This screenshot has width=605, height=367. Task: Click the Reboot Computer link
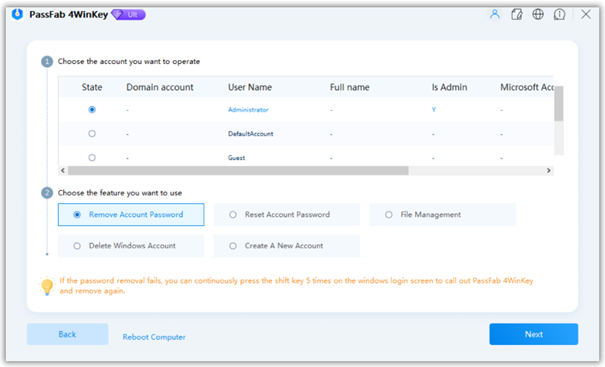coord(154,337)
